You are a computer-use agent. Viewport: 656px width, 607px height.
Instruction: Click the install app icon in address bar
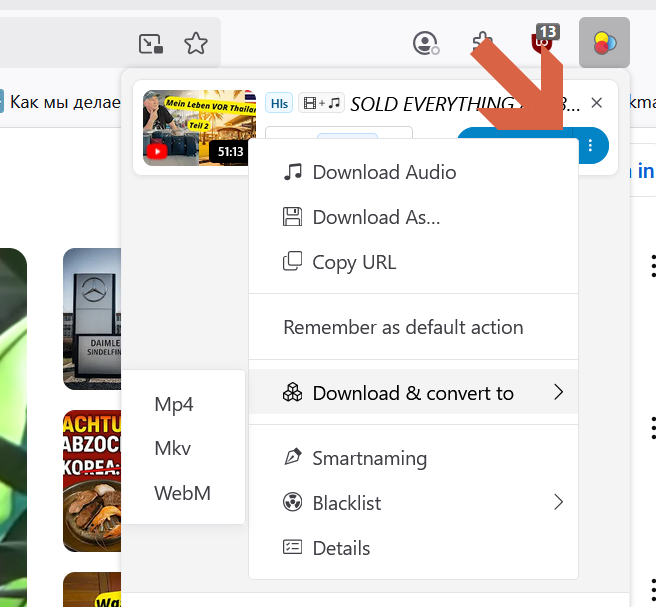(x=151, y=43)
